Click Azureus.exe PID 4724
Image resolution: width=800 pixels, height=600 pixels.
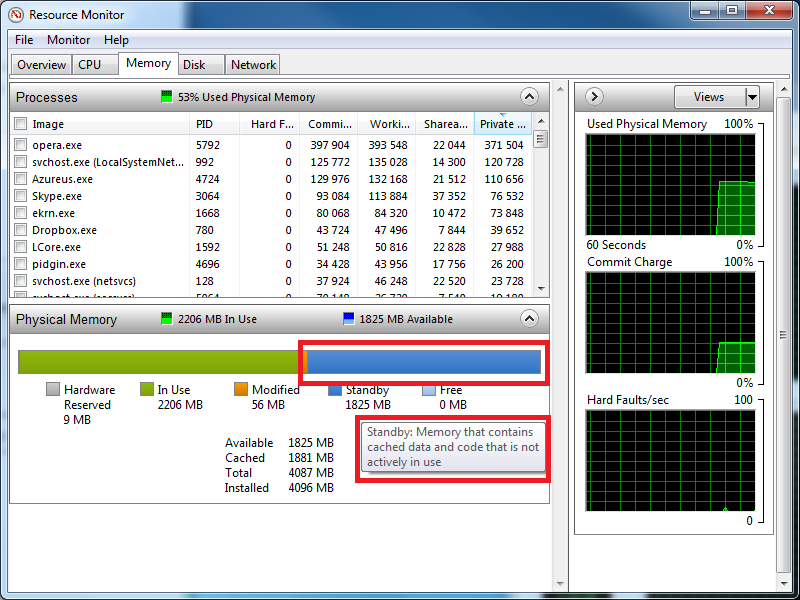click(207, 179)
